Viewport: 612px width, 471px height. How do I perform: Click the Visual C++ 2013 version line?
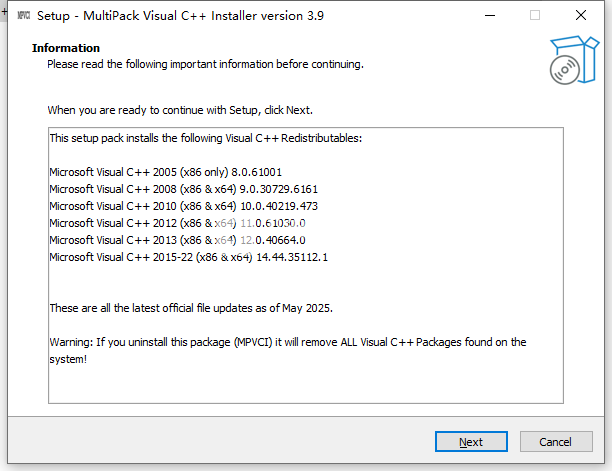(x=177, y=240)
